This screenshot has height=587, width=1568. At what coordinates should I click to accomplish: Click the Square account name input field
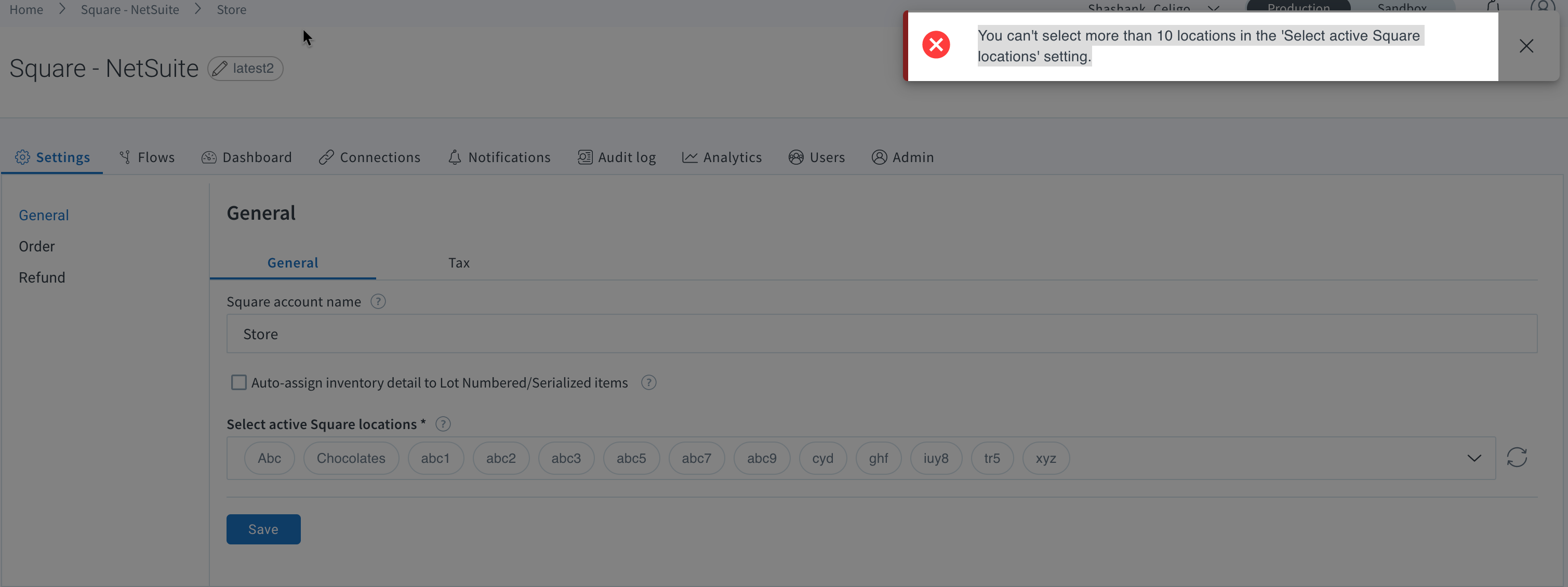tap(882, 334)
